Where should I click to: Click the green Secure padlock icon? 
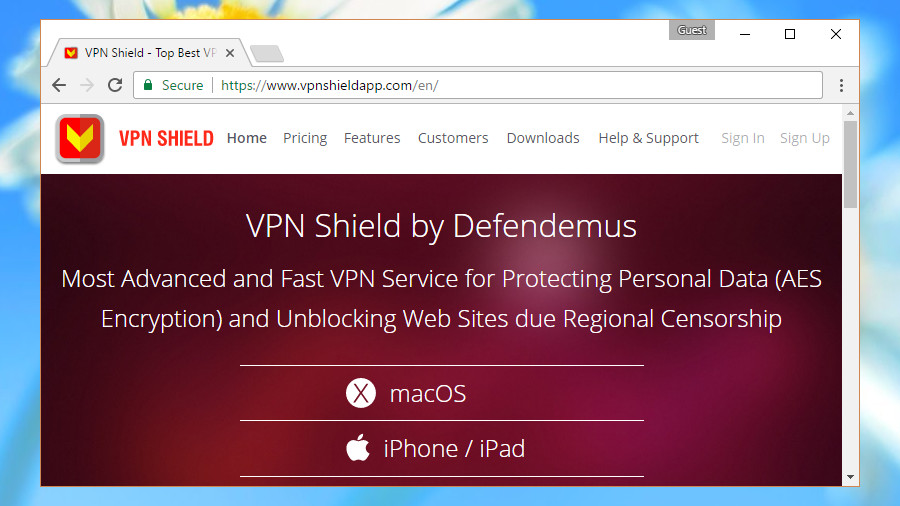pyautogui.click(x=148, y=85)
